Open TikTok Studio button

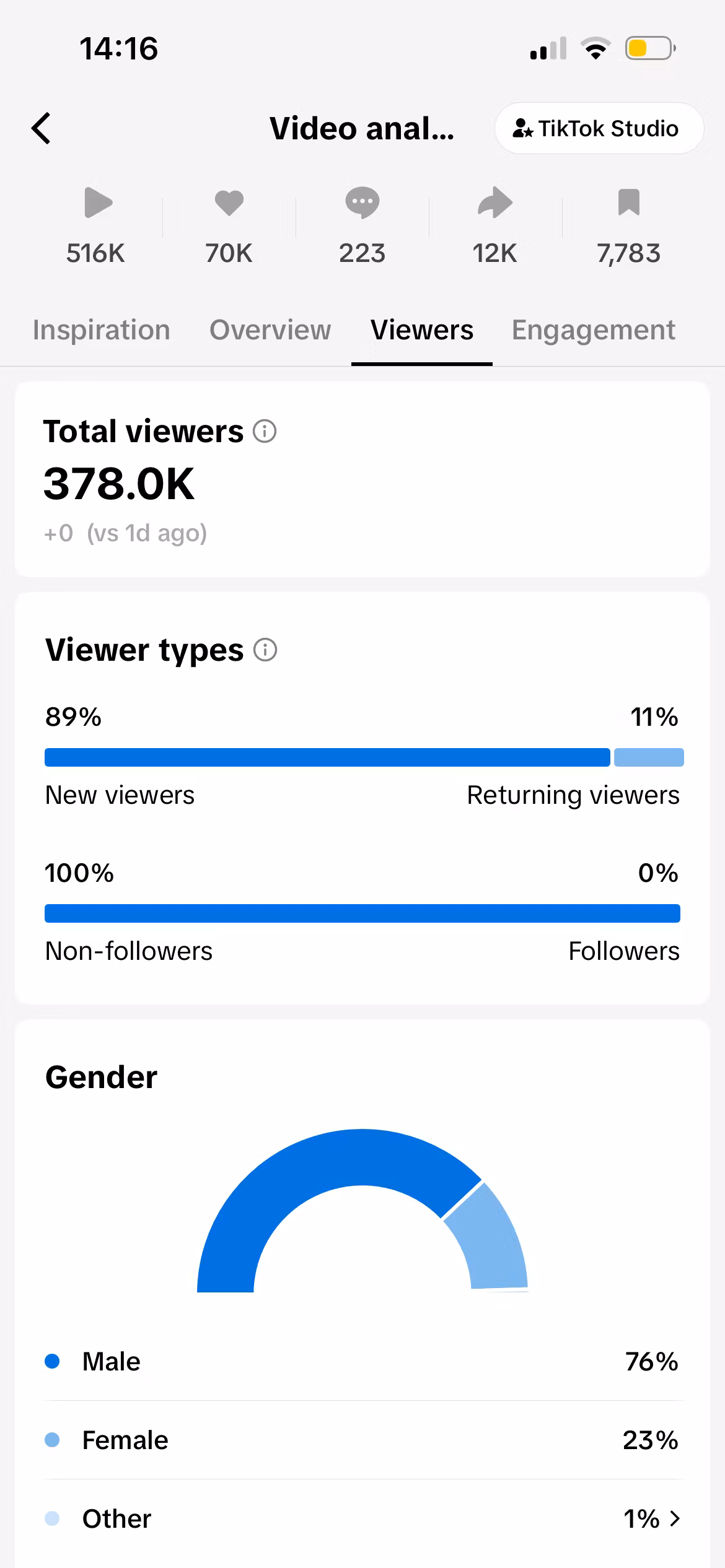pos(599,128)
